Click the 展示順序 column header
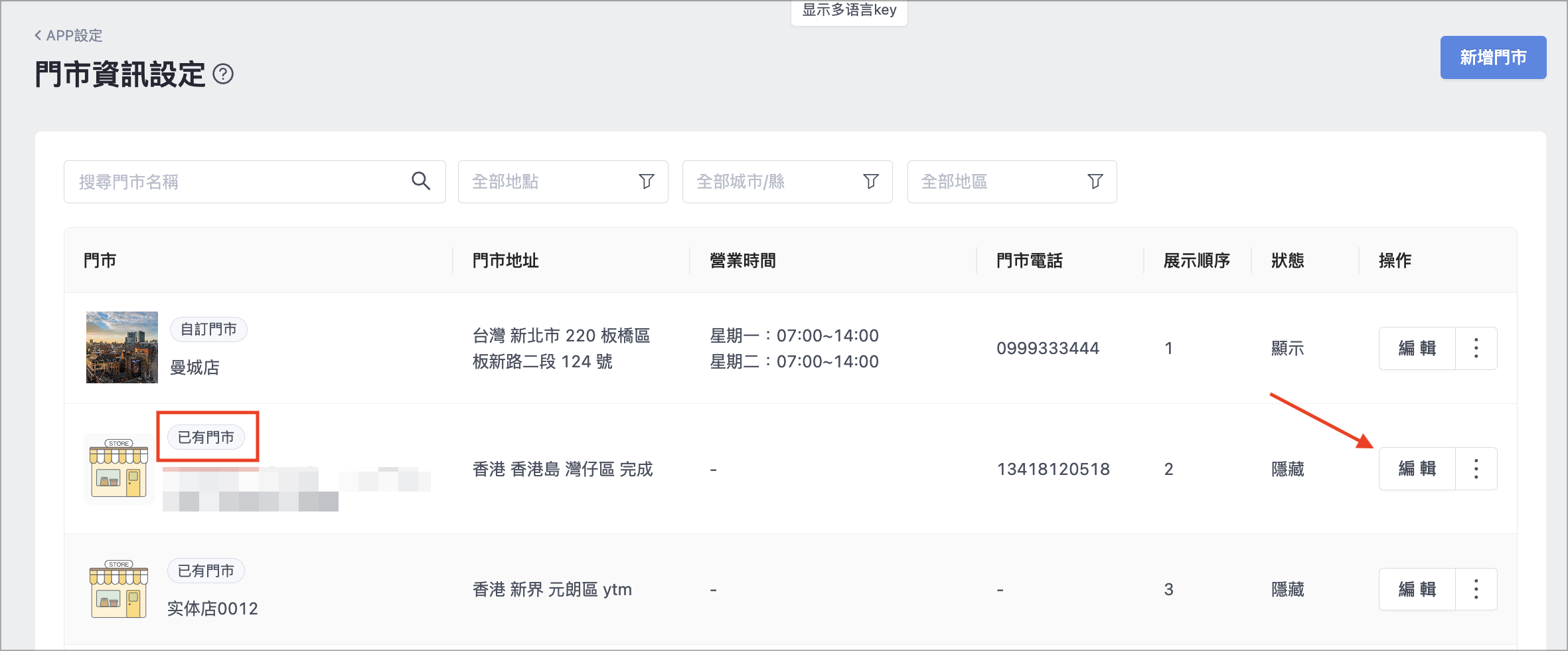1568x651 pixels. tap(1197, 260)
